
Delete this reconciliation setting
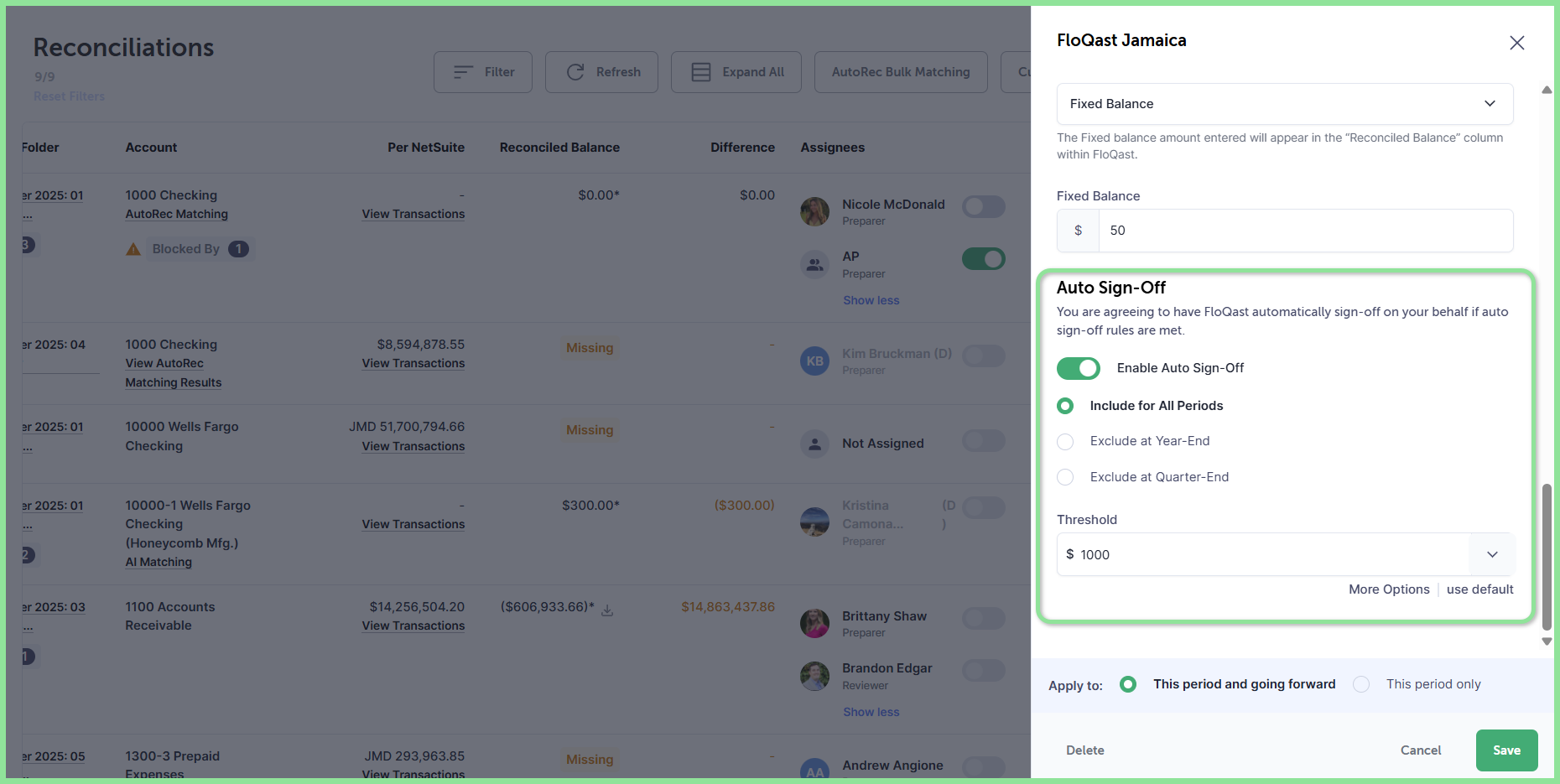pyautogui.click(x=1085, y=750)
